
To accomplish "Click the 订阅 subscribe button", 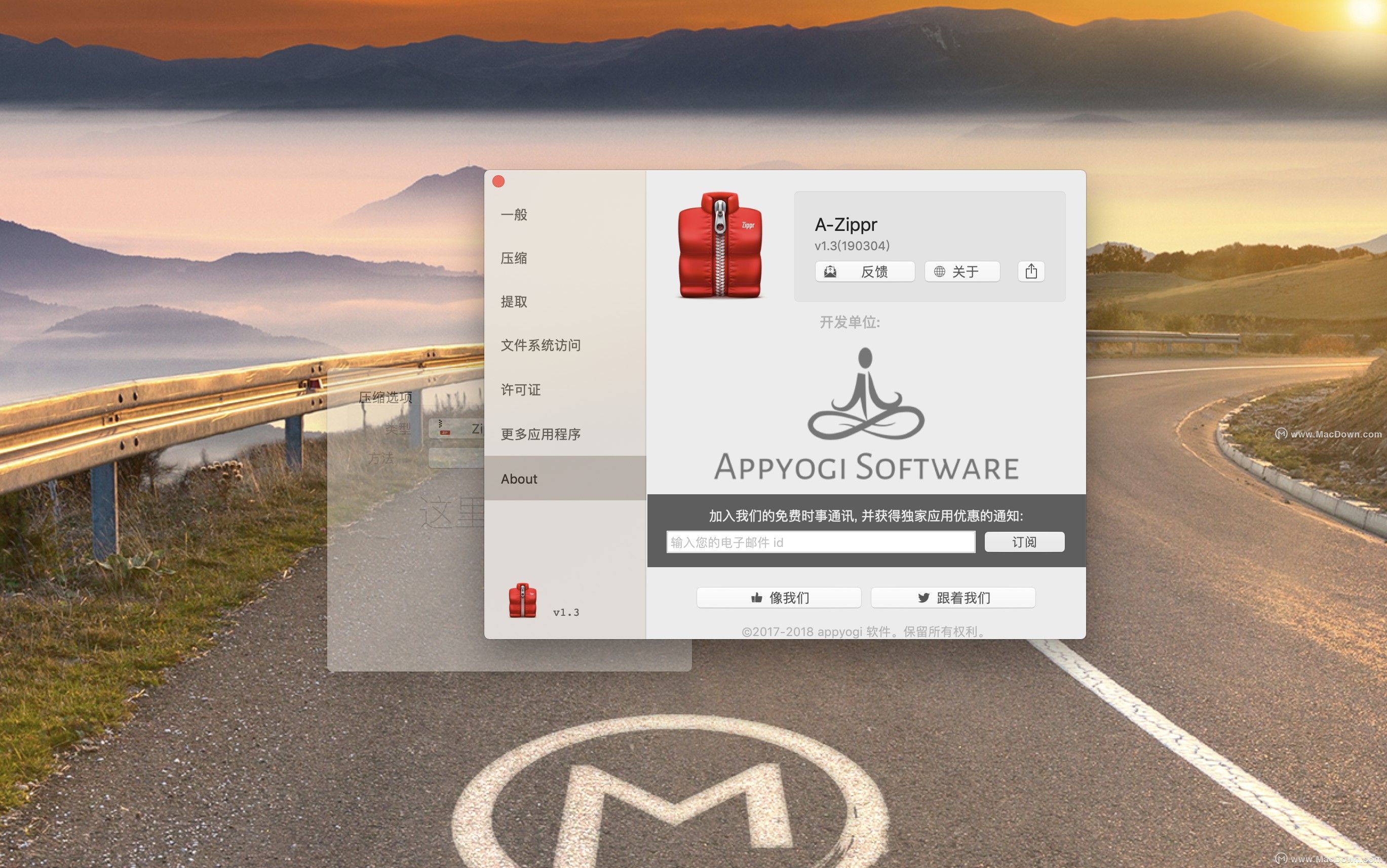I will coord(1024,542).
